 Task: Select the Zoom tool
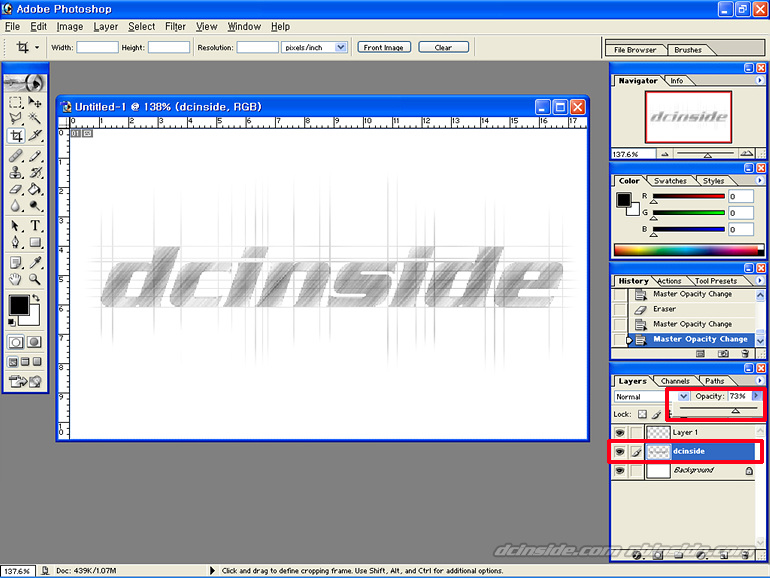point(34,279)
